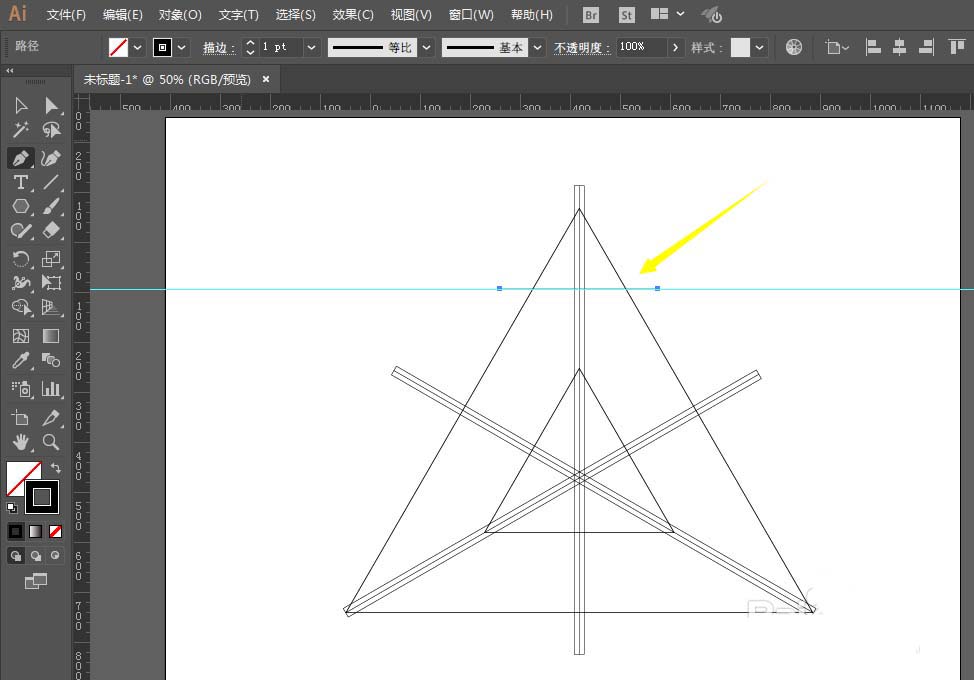Reset to default fill and stroke
974x680 pixels.
(x=12, y=507)
